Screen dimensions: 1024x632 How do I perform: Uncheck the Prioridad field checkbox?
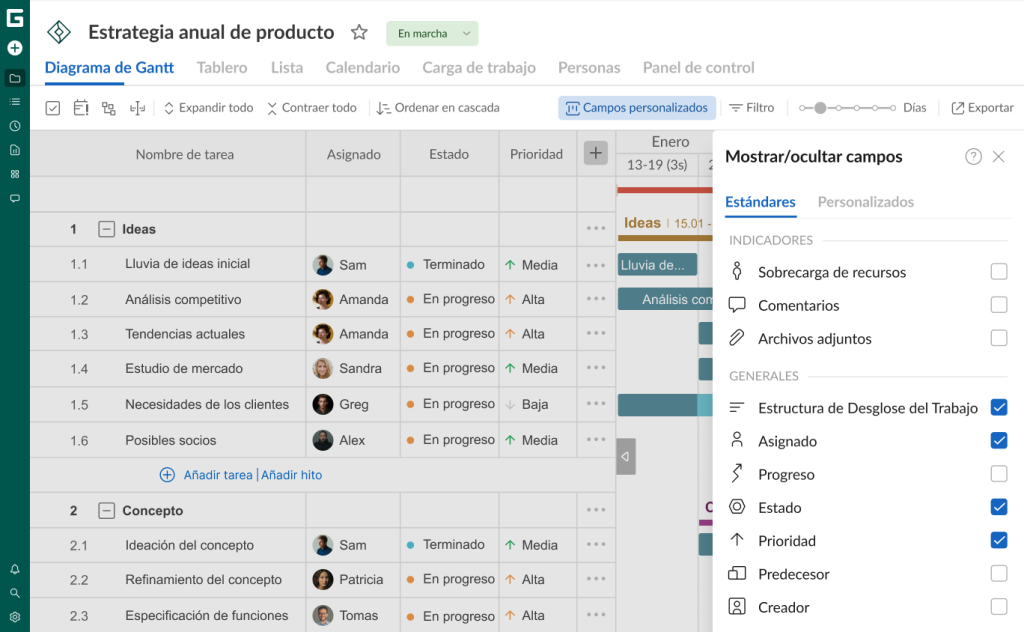(x=999, y=540)
